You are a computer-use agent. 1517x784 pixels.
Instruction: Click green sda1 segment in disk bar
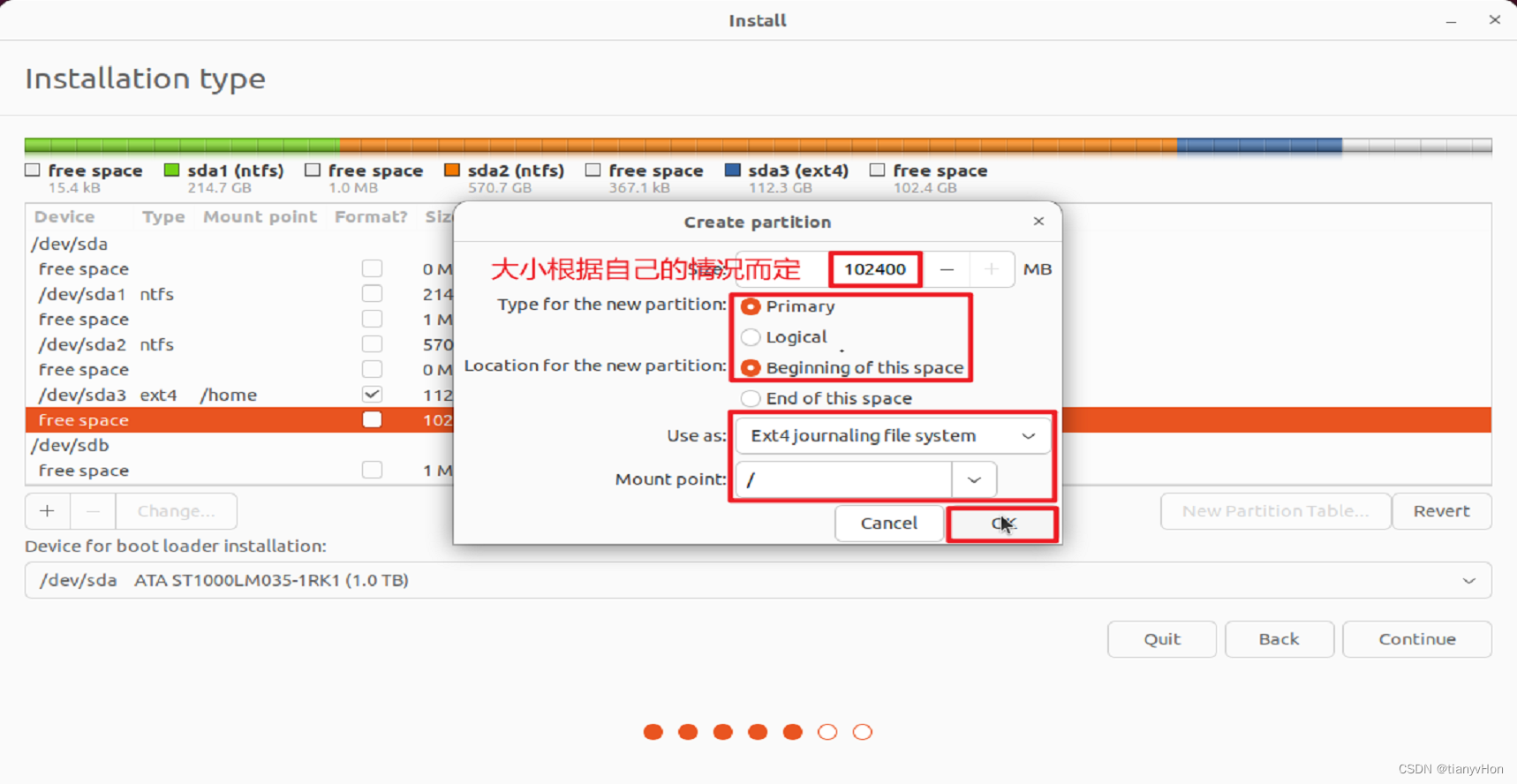pos(183,145)
